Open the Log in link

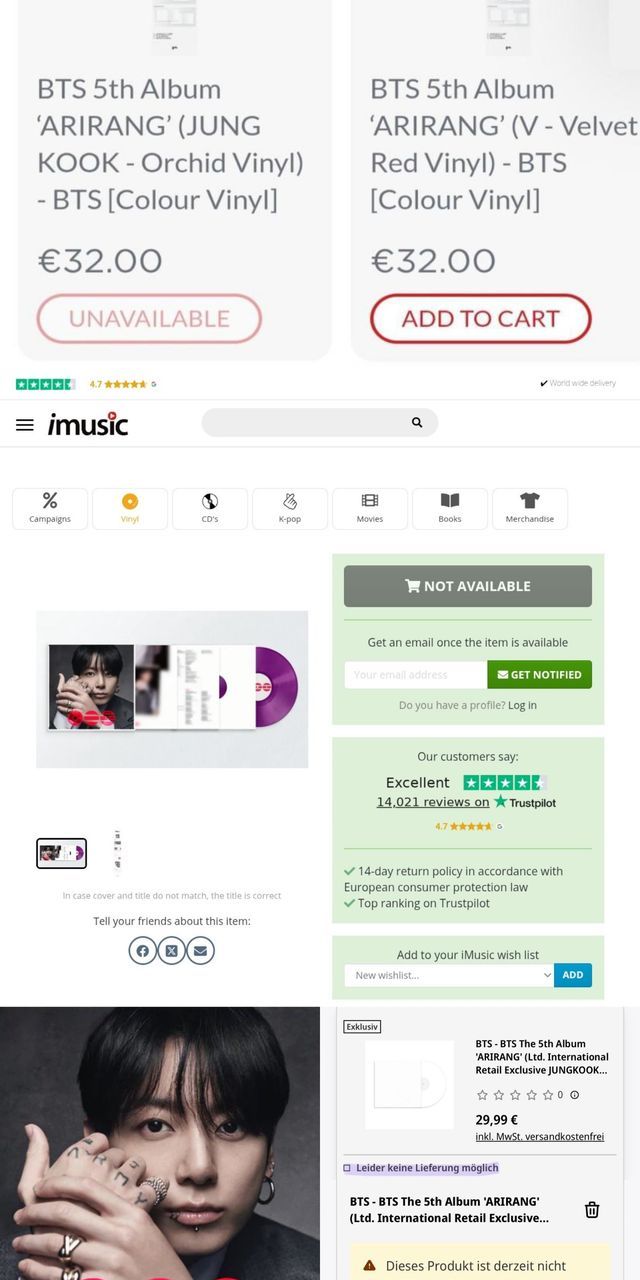pyautogui.click(x=522, y=705)
